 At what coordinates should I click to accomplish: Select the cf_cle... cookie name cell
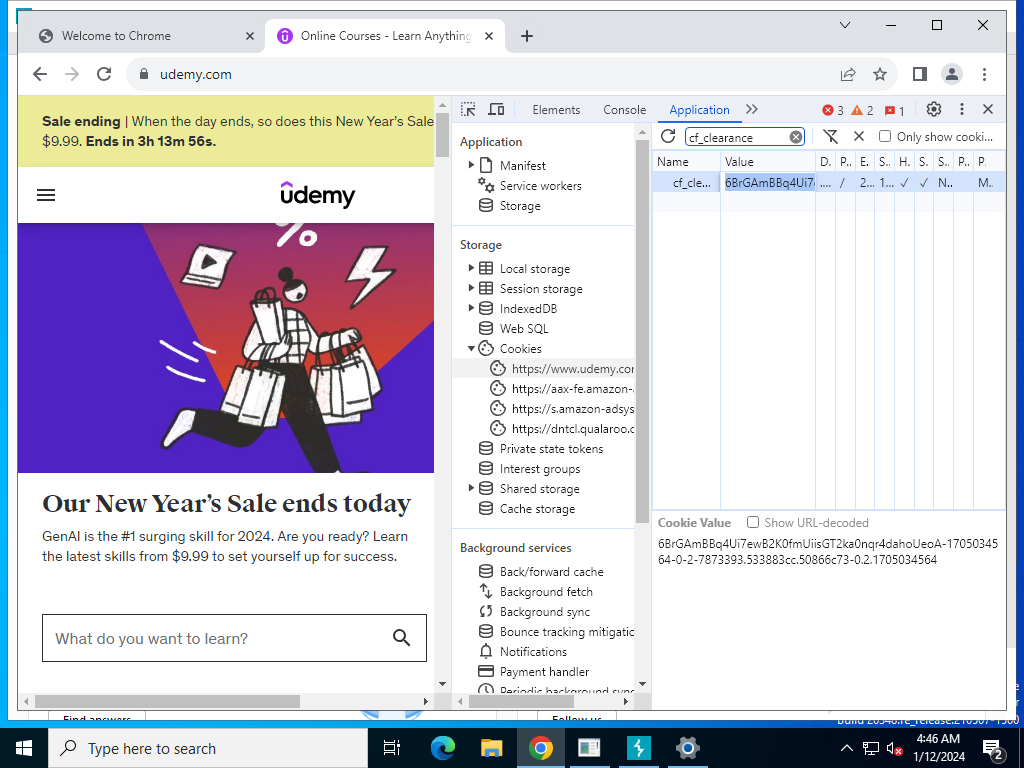coord(686,183)
